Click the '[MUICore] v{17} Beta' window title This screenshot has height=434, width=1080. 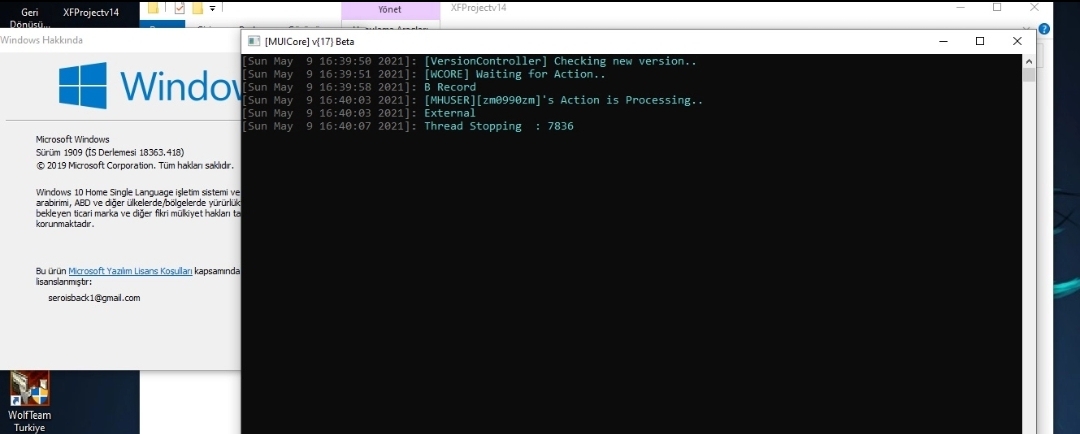(x=309, y=41)
